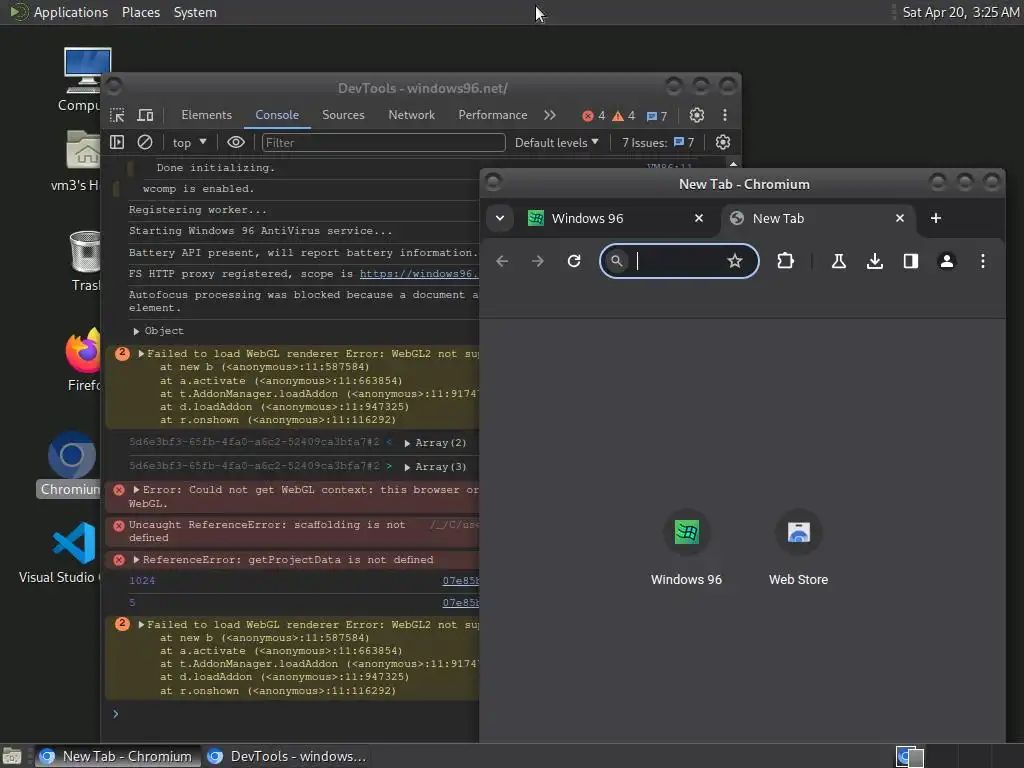Image resolution: width=1024 pixels, height=768 pixels.
Task: Open the Extensions puzzle icon
Action: pos(785,261)
